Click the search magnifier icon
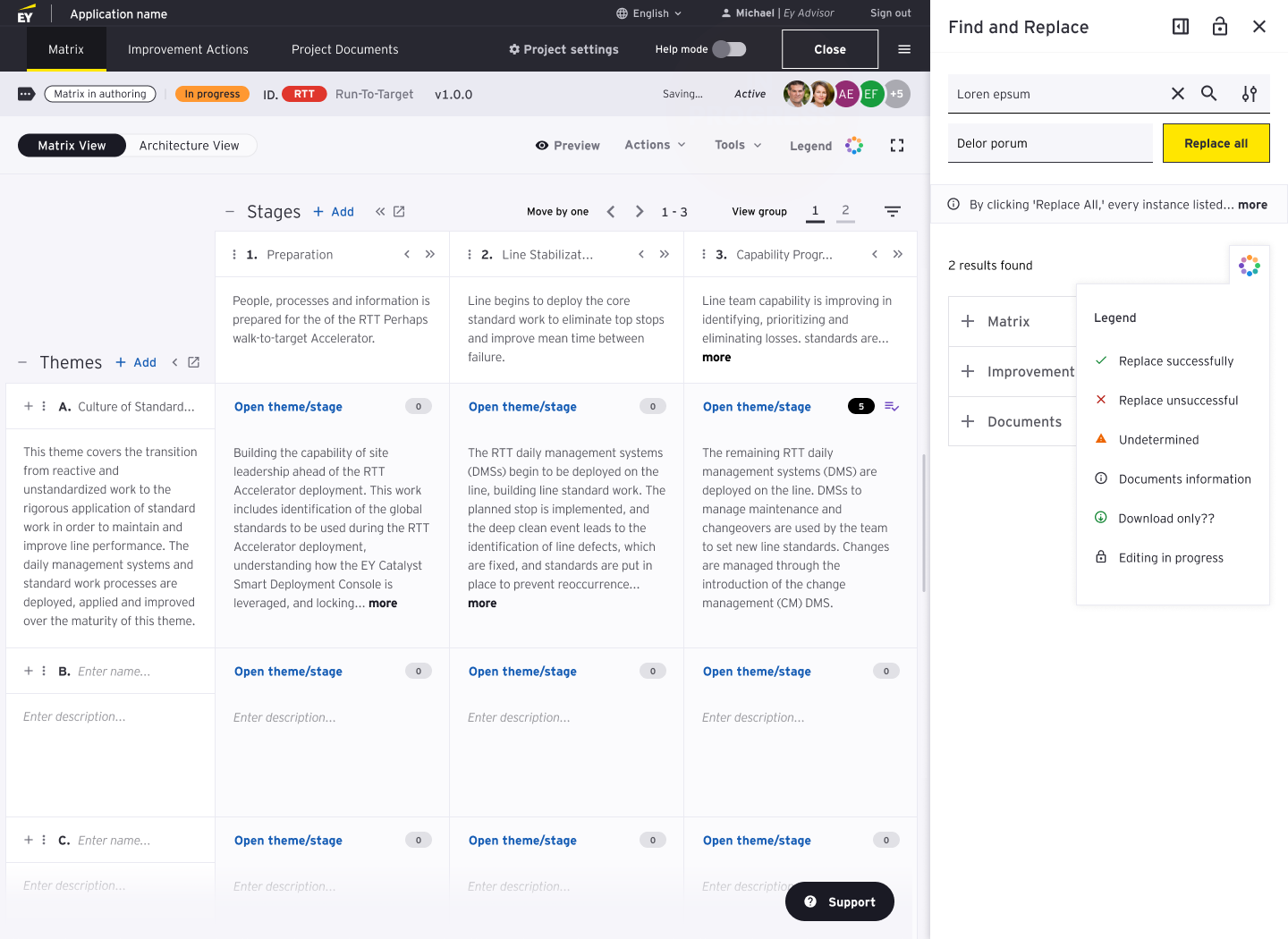Image resolution: width=1288 pixels, height=939 pixels. (1208, 93)
